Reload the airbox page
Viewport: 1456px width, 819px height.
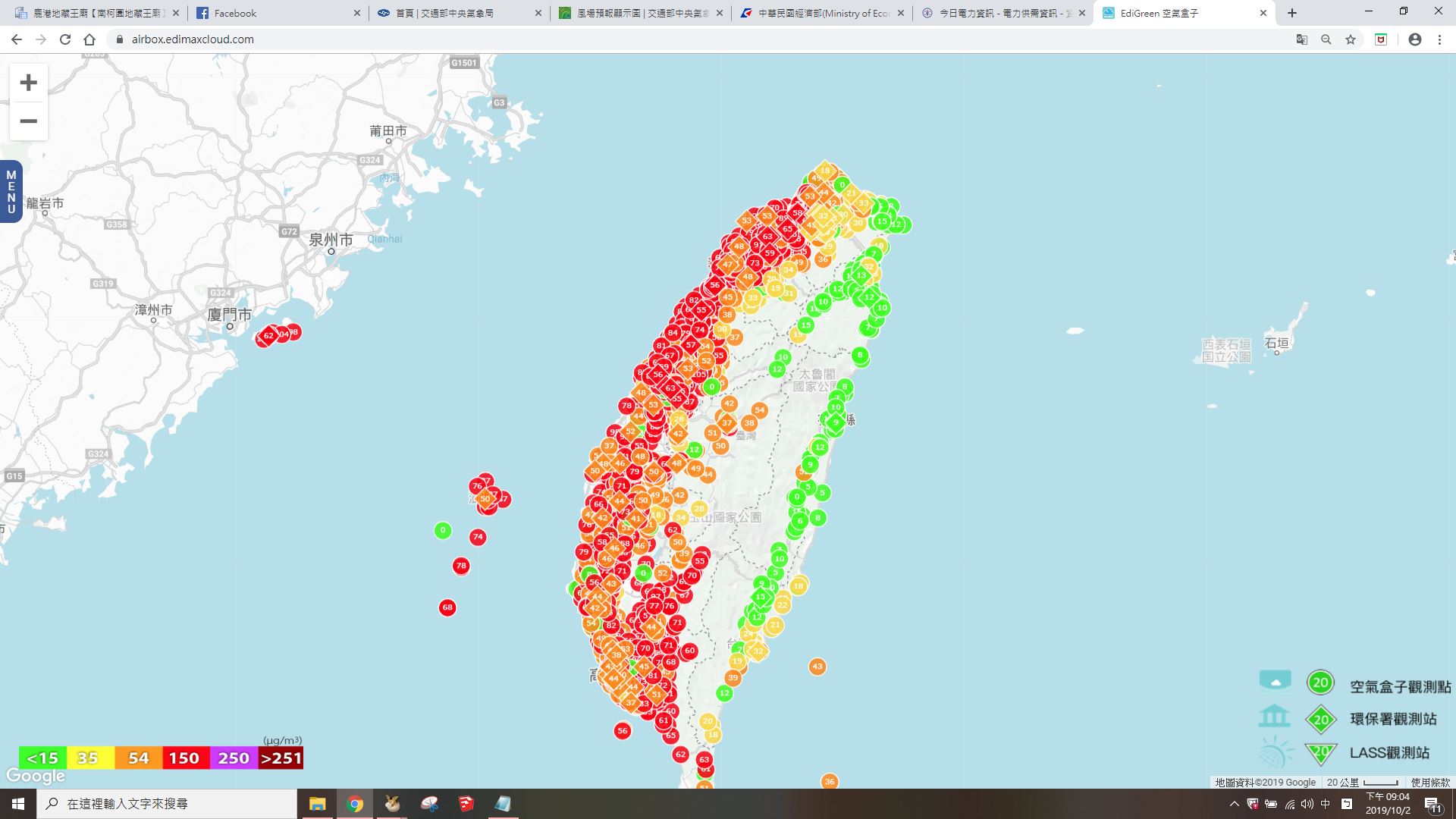pyautogui.click(x=65, y=39)
